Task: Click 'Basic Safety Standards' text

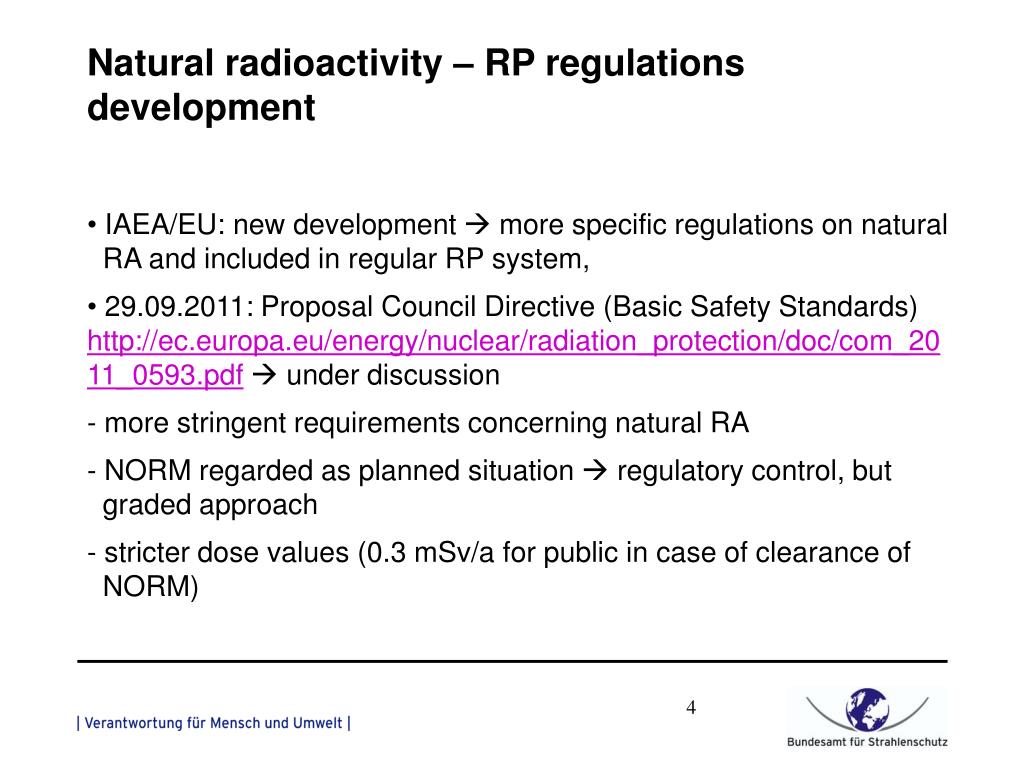Action: coord(760,306)
